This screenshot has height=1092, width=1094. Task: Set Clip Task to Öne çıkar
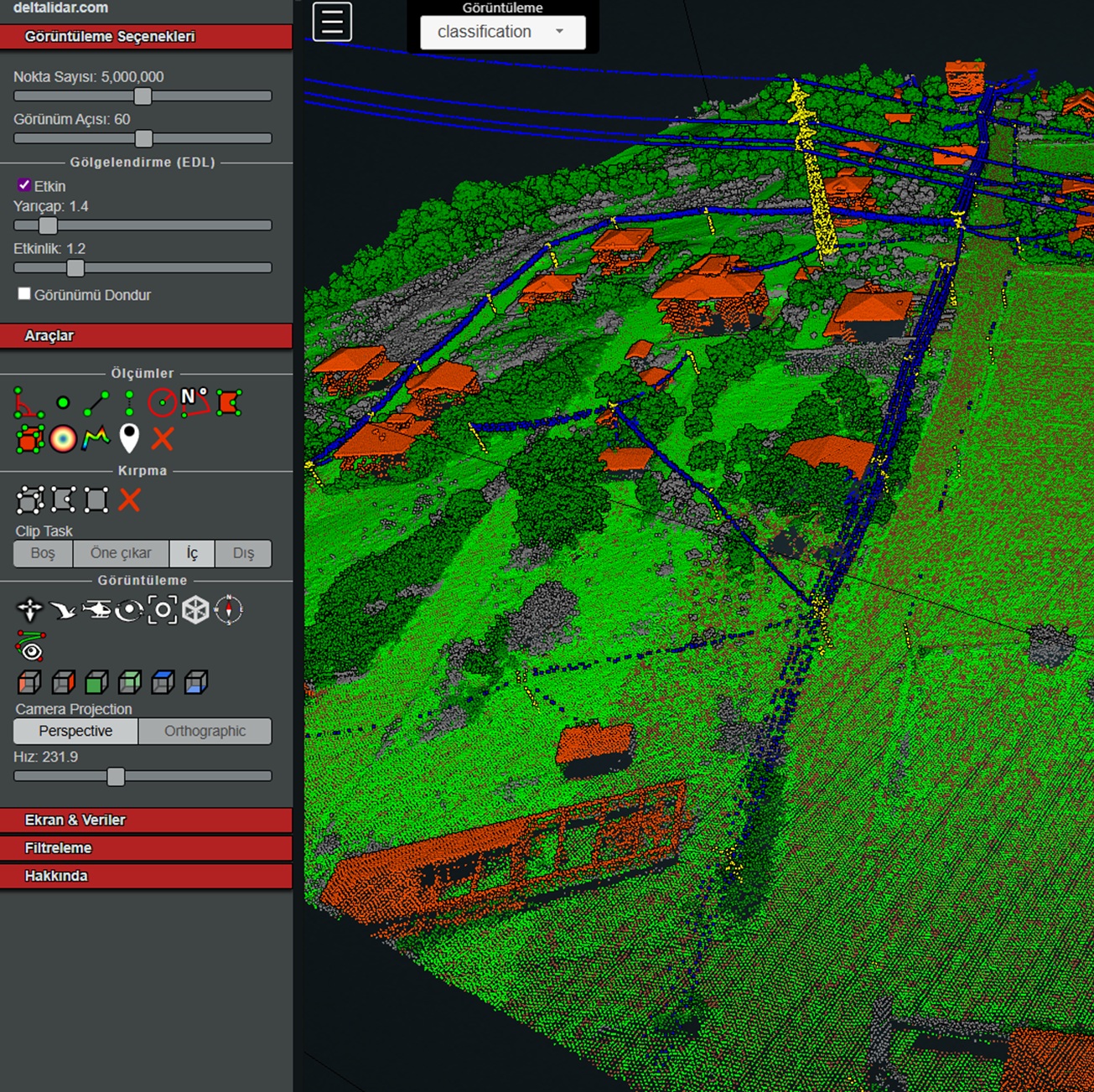click(x=121, y=553)
